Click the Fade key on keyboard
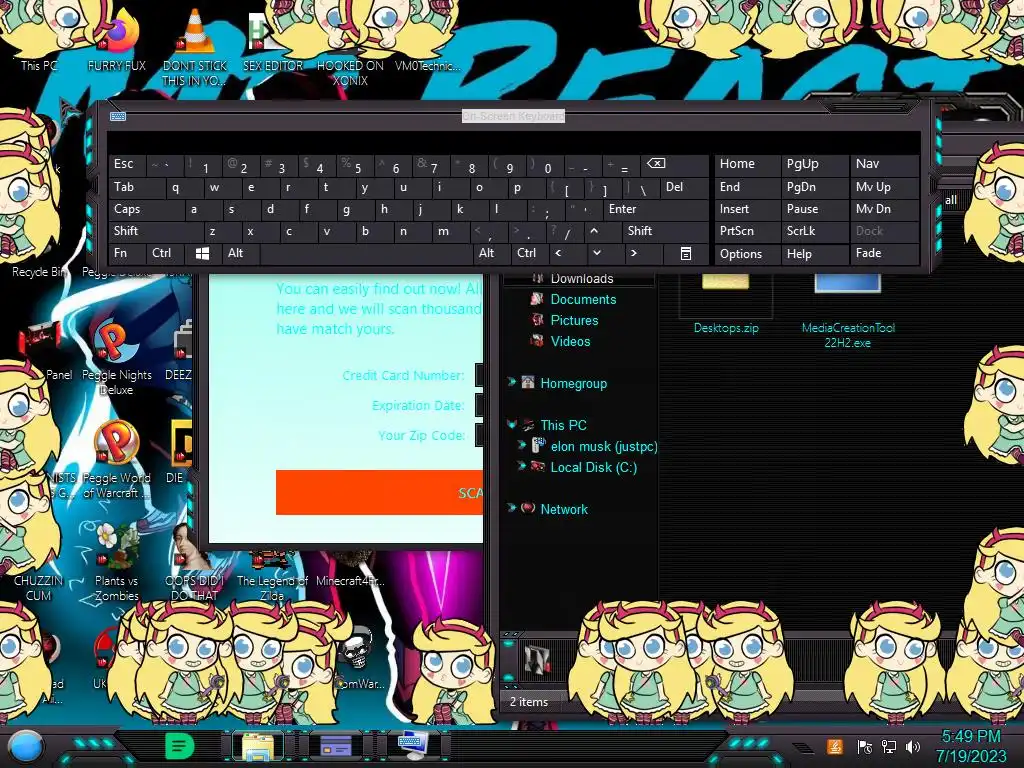1024x768 pixels. tap(884, 253)
